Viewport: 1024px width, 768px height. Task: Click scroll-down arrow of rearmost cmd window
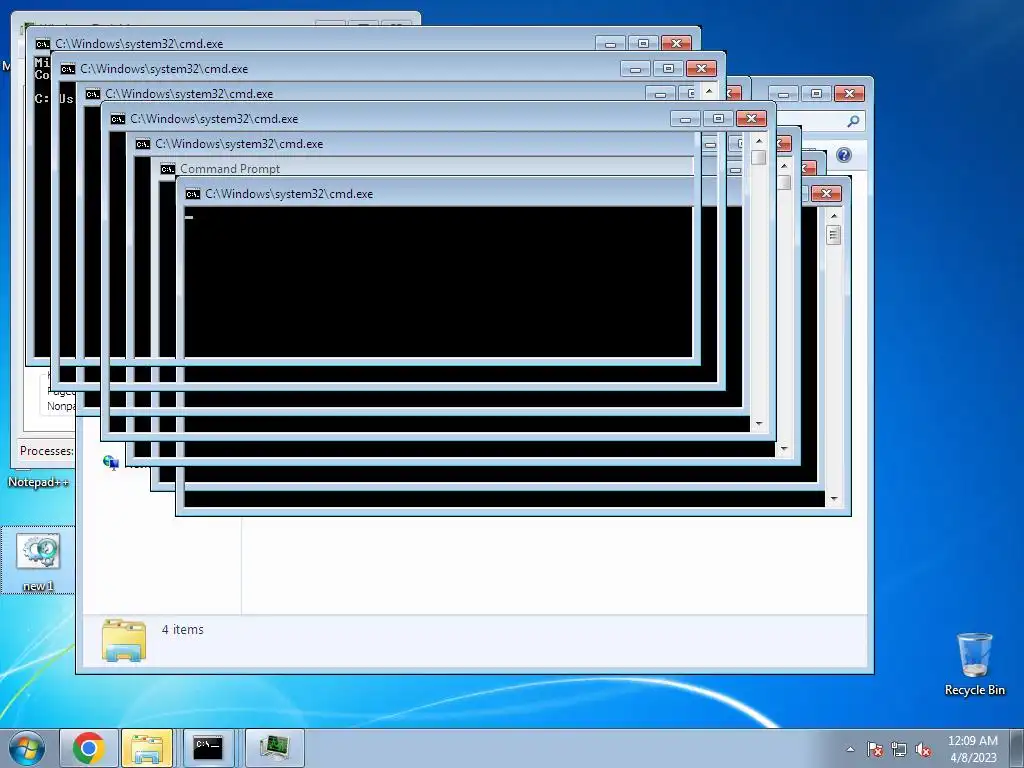[x=833, y=499]
